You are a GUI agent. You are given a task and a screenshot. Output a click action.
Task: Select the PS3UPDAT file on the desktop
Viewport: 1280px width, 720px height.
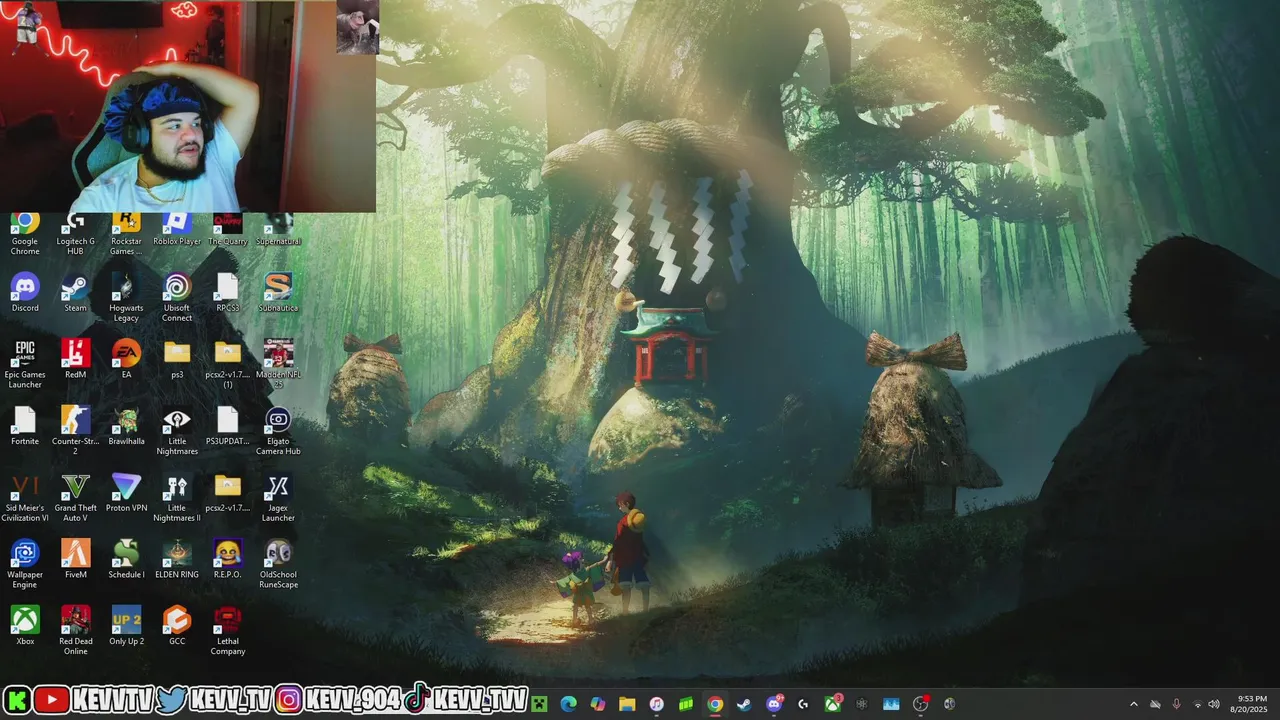(228, 426)
